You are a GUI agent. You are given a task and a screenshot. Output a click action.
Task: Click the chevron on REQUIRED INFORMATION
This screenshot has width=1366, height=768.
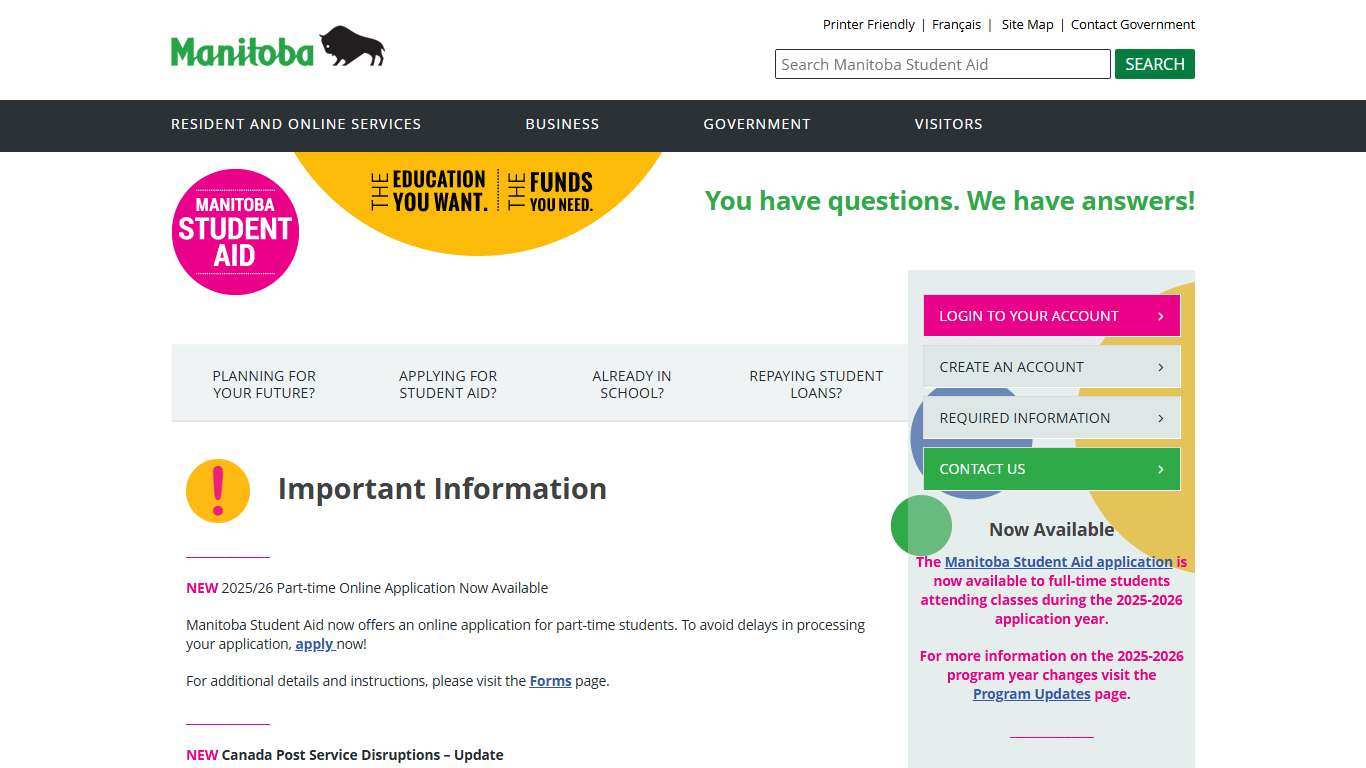[1161, 417]
